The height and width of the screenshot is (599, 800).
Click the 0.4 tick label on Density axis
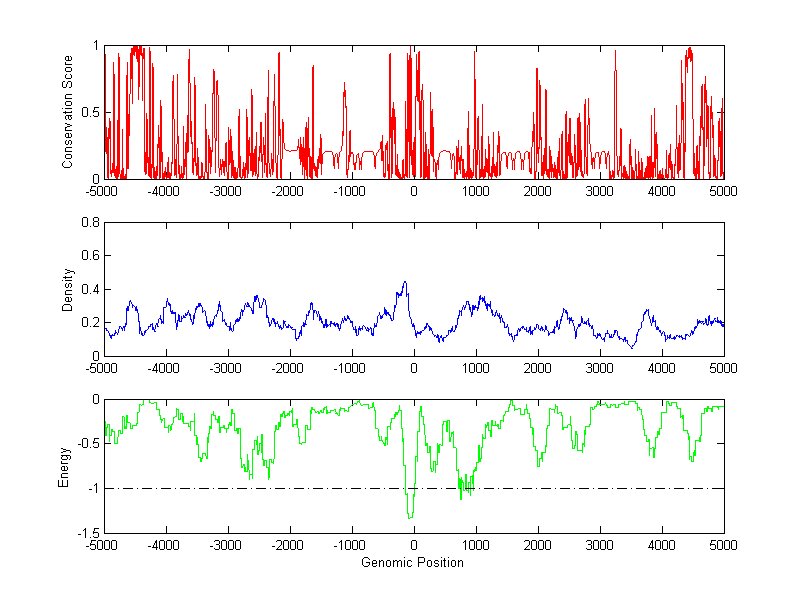88,289
